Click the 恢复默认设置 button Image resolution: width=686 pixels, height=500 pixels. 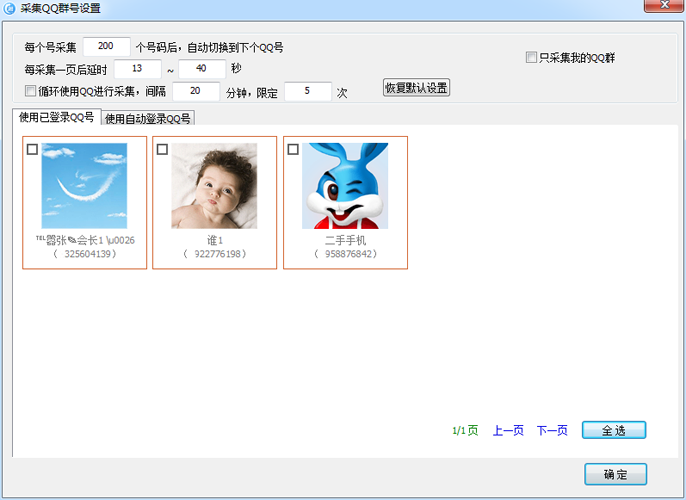pyautogui.click(x=416, y=87)
